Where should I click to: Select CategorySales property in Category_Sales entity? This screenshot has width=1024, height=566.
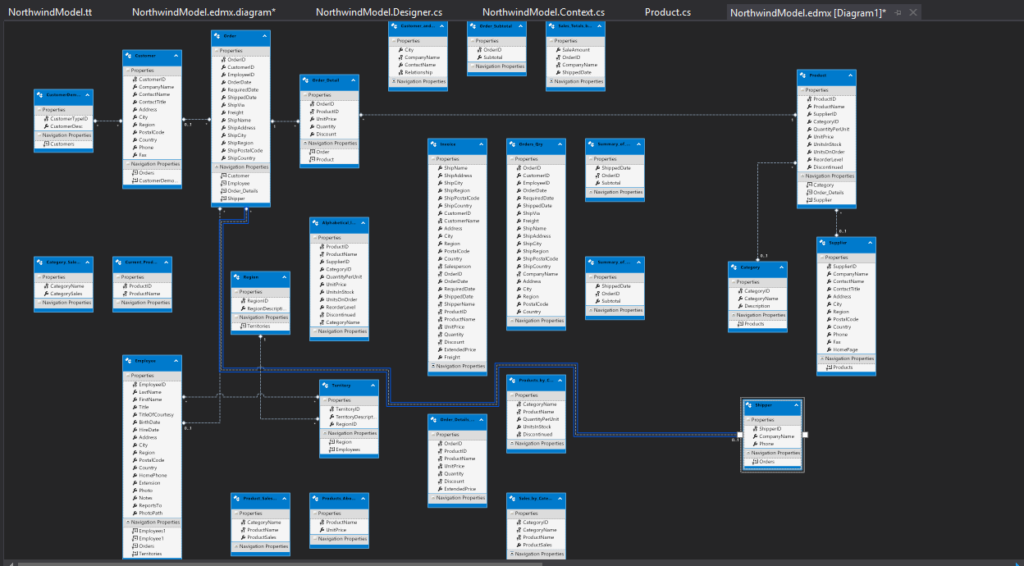(x=63, y=294)
